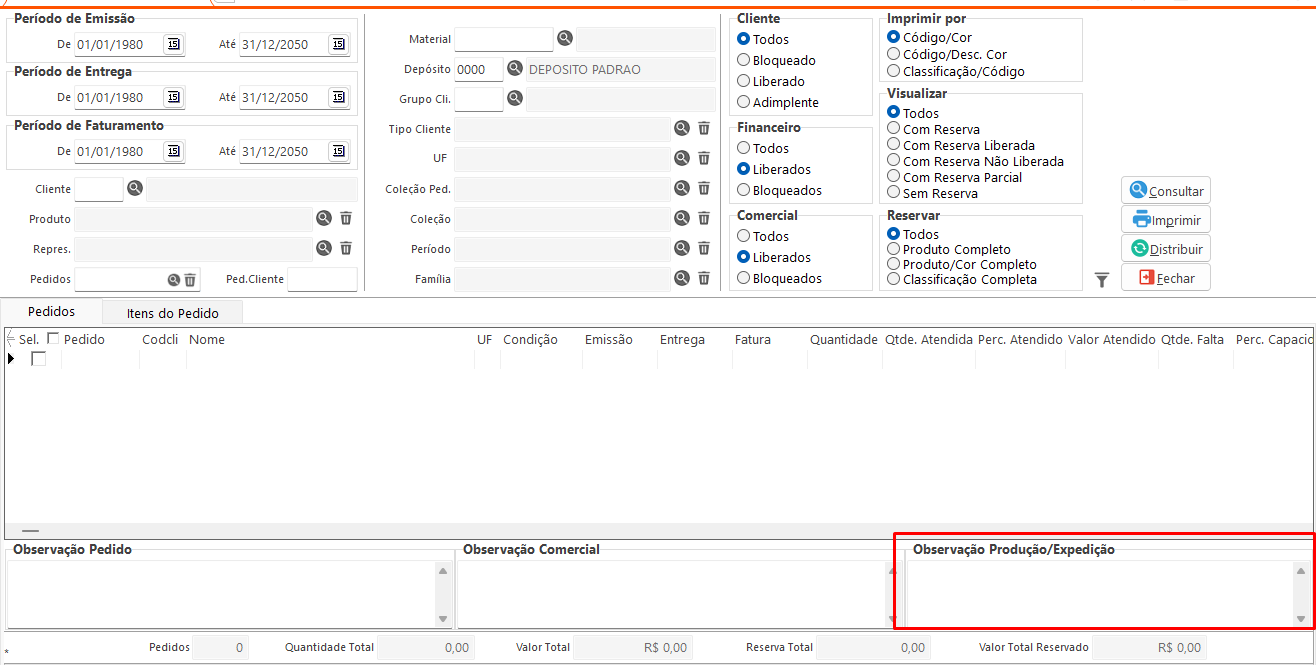Select Com Reserva Parcial in Visualizar
The image size is (1316, 665).
pyautogui.click(x=894, y=177)
